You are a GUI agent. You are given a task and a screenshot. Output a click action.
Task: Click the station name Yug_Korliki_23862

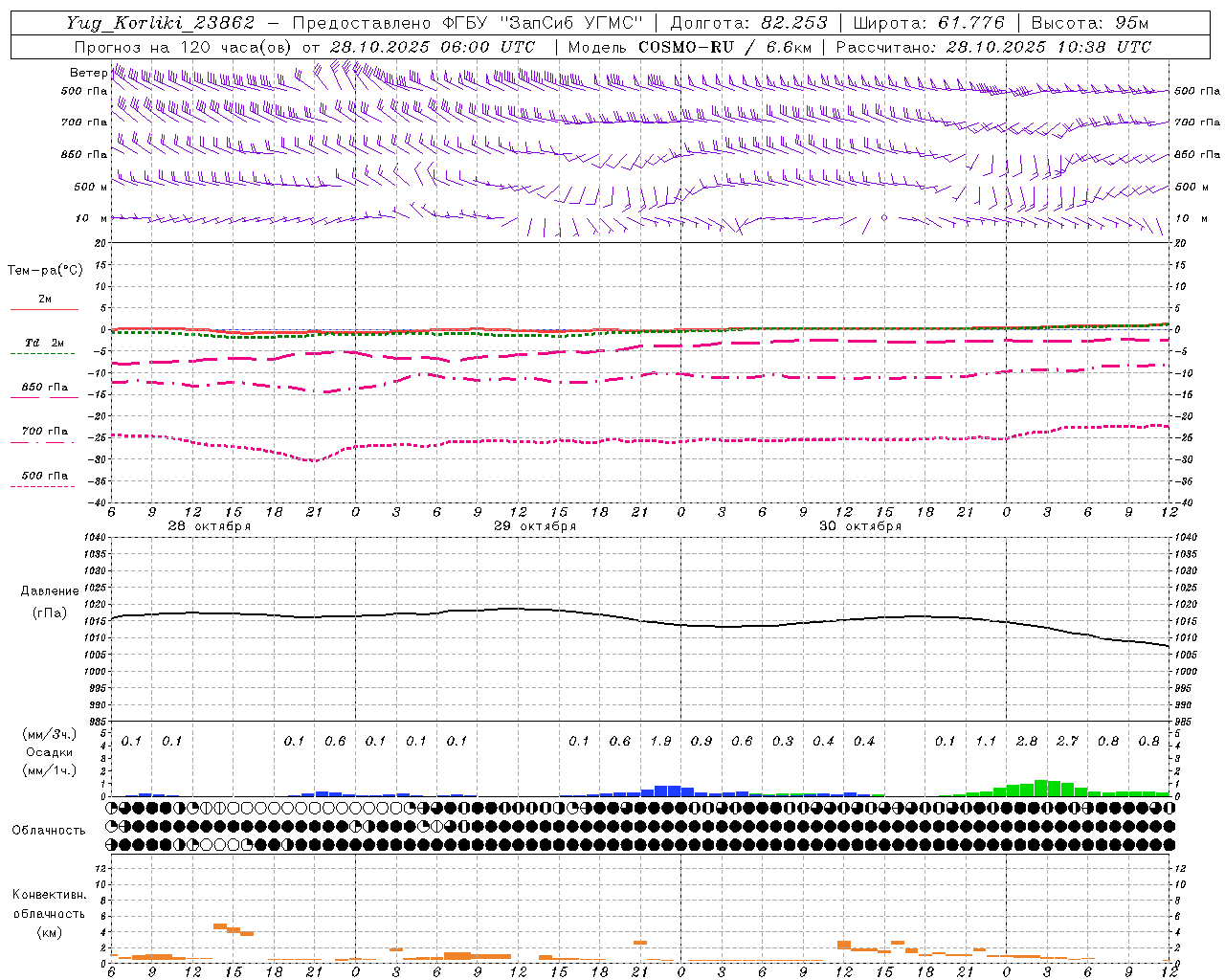click(160, 23)
